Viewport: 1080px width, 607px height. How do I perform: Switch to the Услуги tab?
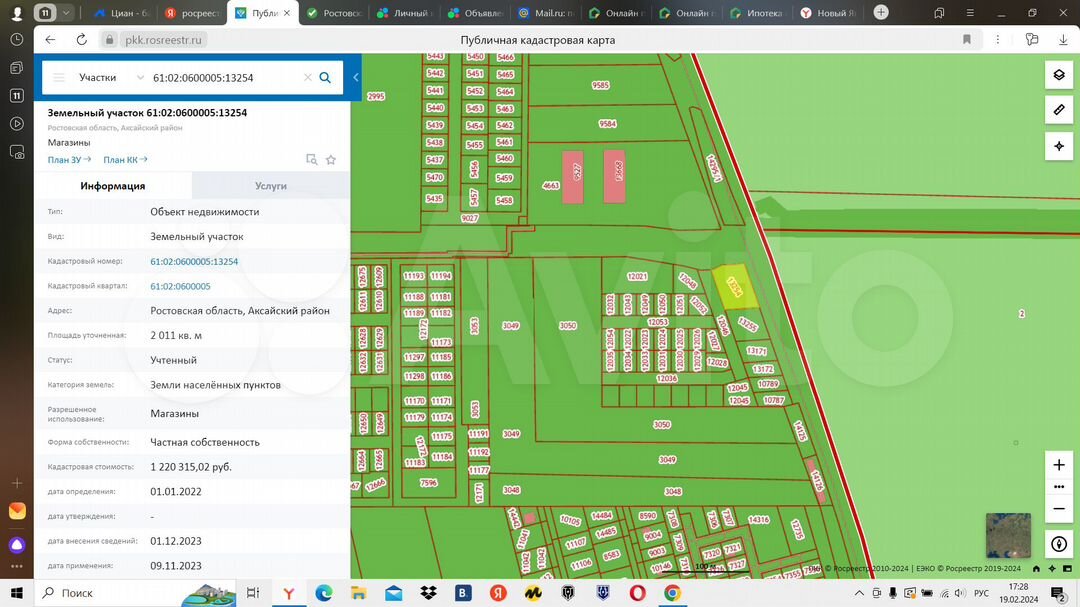click(x=270, y=186)
